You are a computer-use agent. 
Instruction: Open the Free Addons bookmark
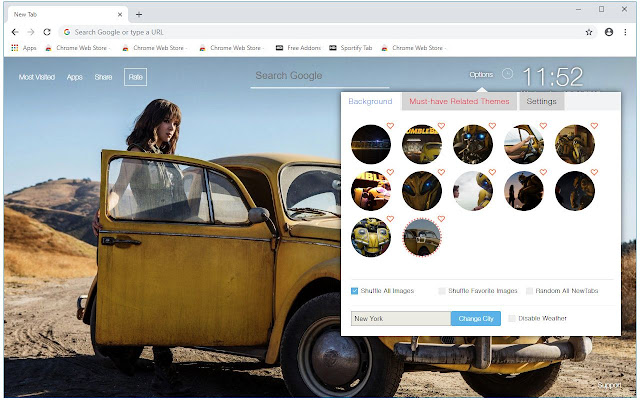pyautogui.click(x=298, y=48)
